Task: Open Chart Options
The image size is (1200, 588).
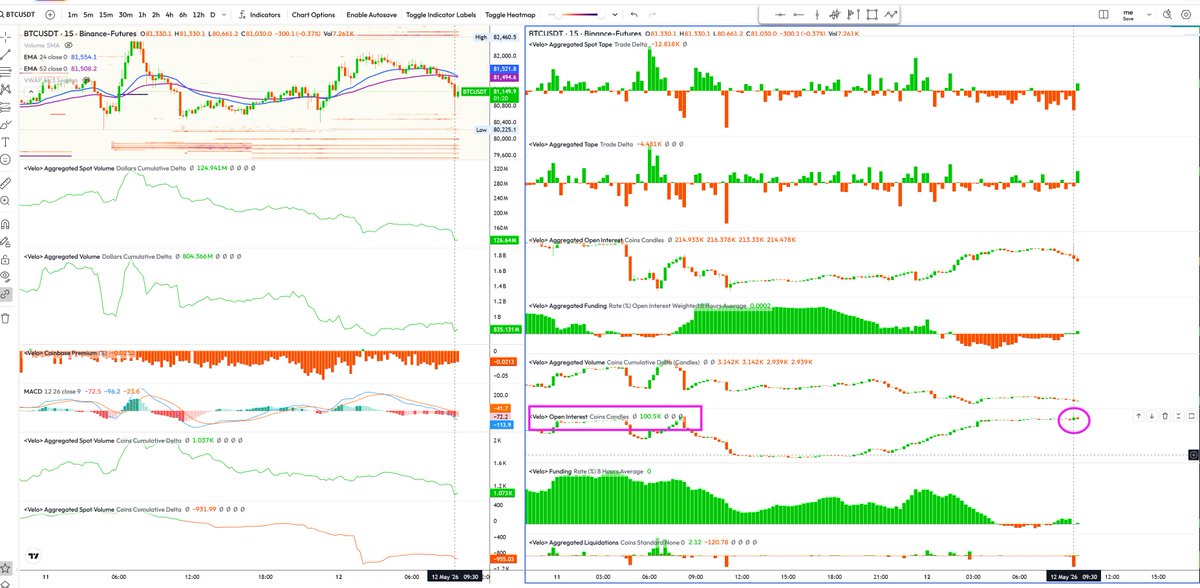Action: pyautogui.click(x=313, y=15)
